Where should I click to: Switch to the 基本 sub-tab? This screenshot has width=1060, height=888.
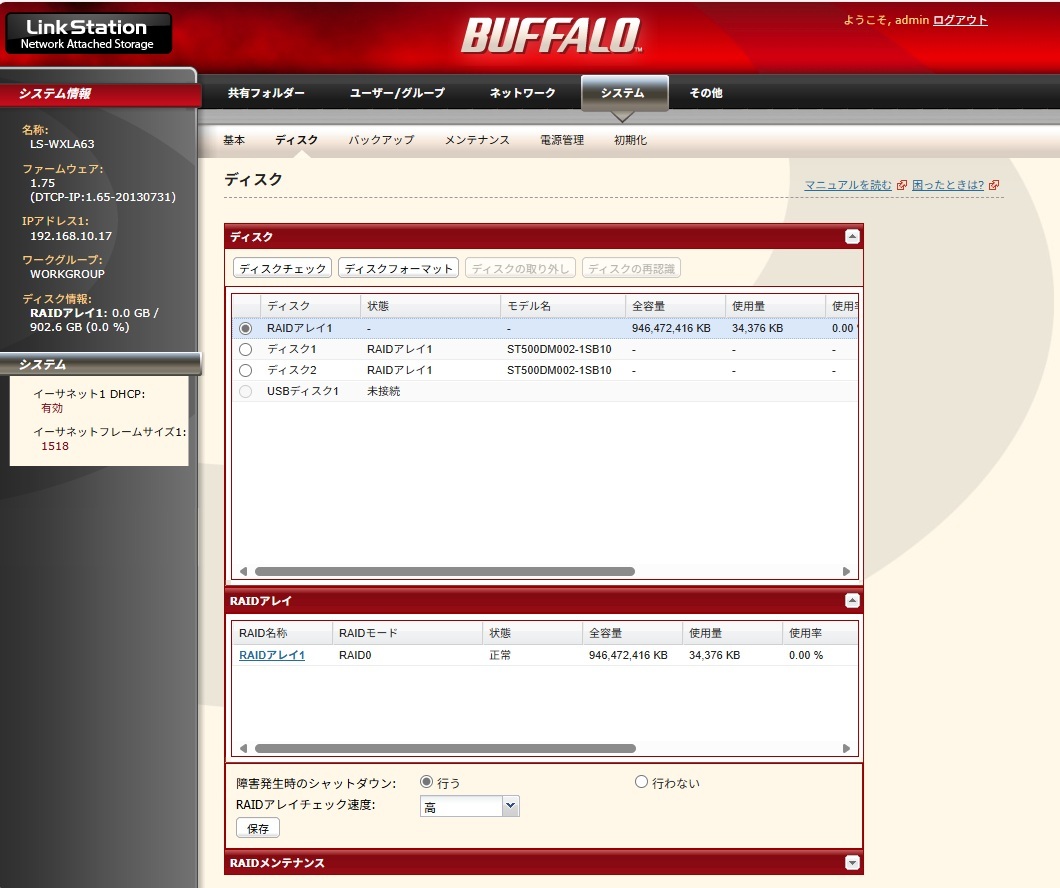coord(234,140)
